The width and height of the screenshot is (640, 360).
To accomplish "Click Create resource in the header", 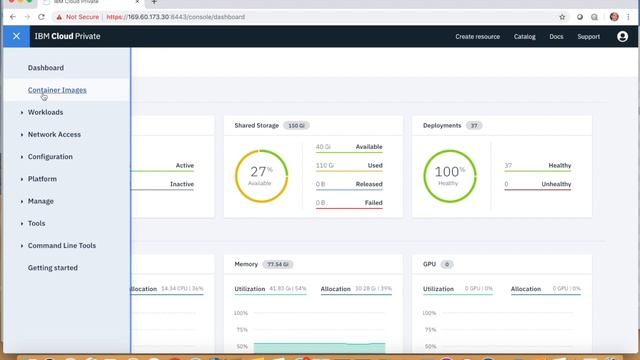I will tap(478, 36).
